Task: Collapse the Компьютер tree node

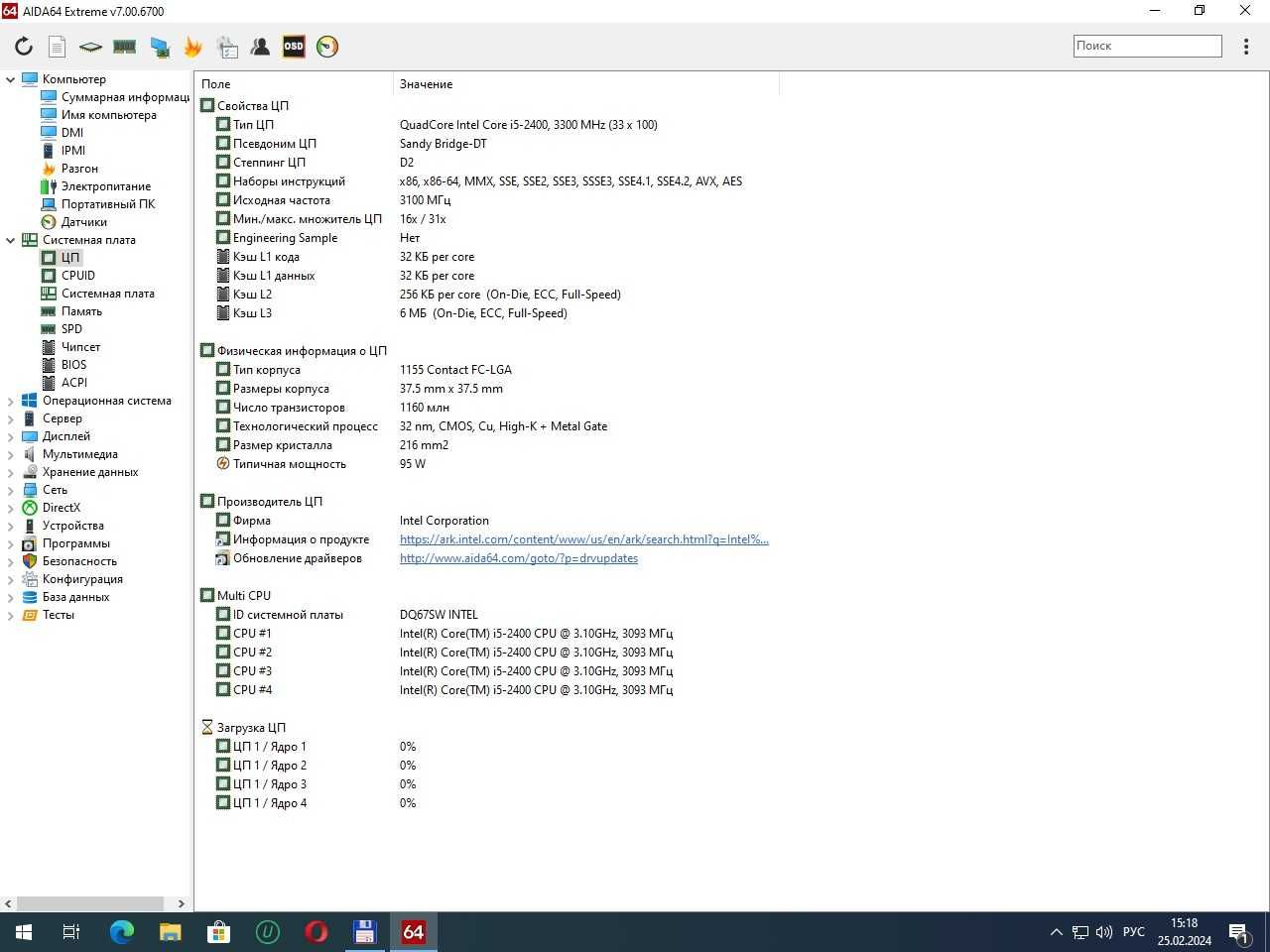Action: [11, 79]
